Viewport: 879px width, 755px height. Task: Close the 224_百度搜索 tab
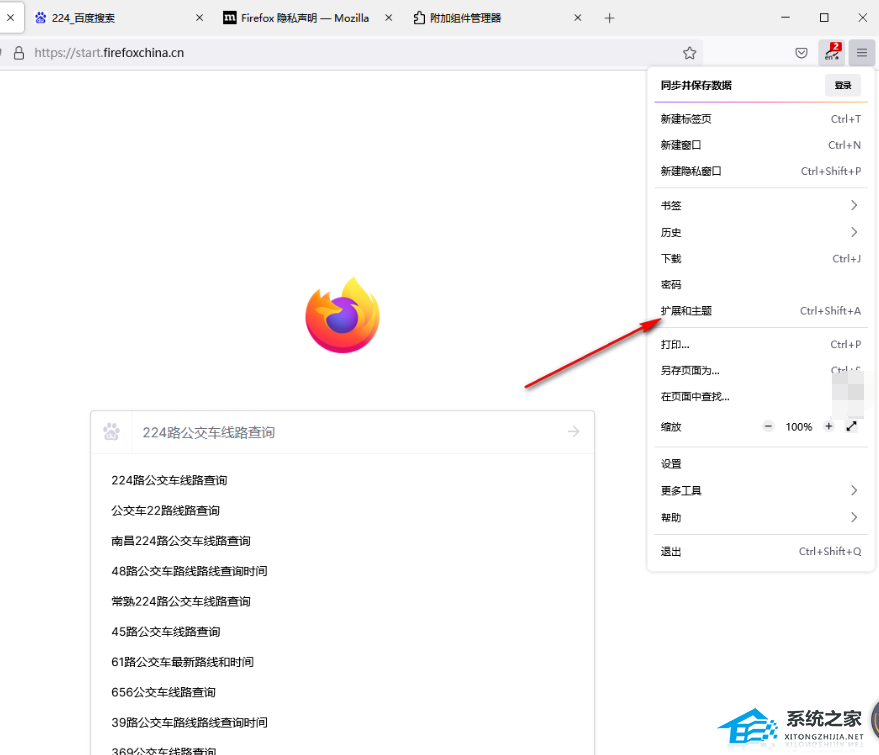(x=200, y=18)
